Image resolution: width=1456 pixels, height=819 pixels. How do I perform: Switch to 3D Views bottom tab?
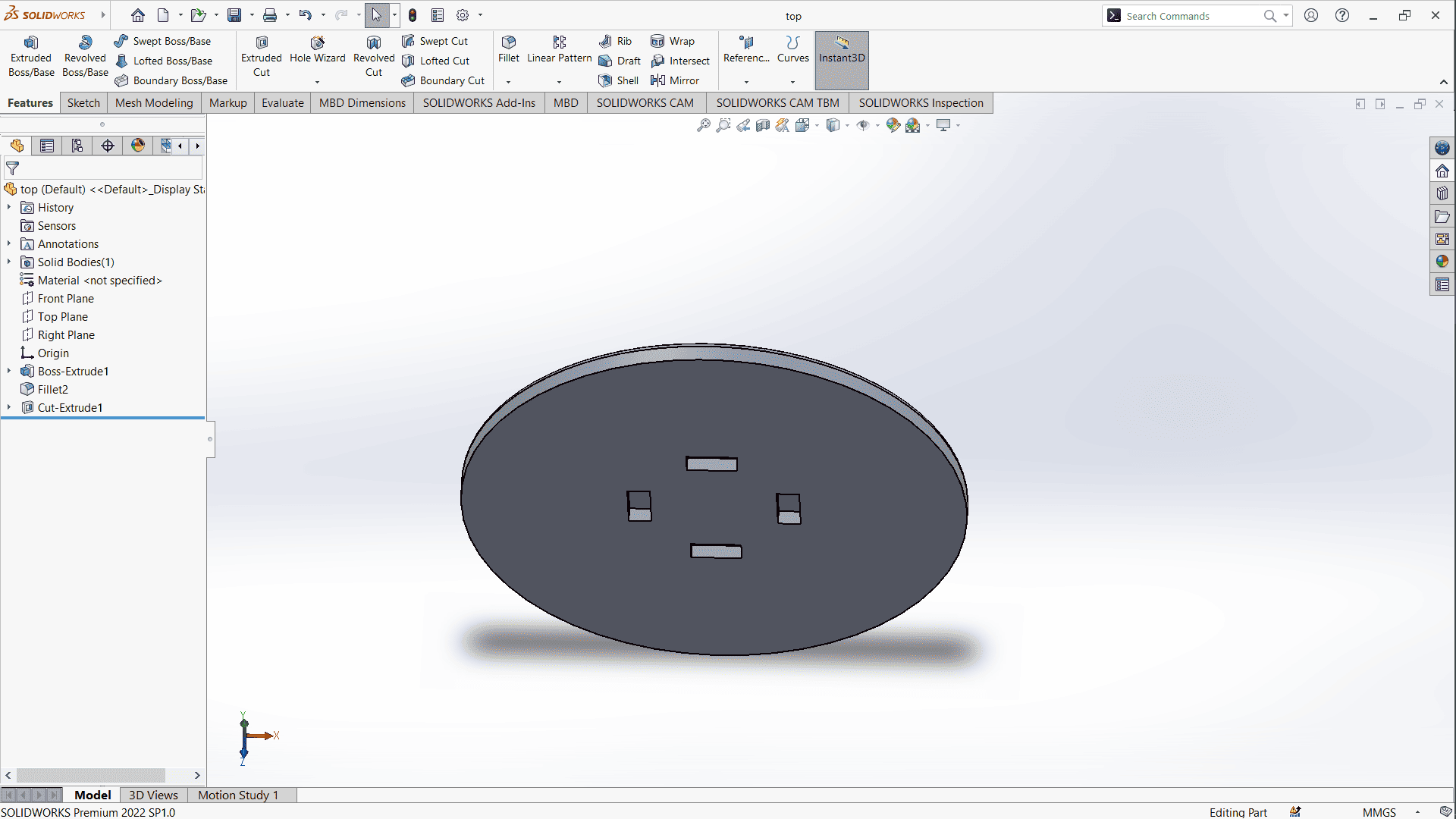coord(153,795)
